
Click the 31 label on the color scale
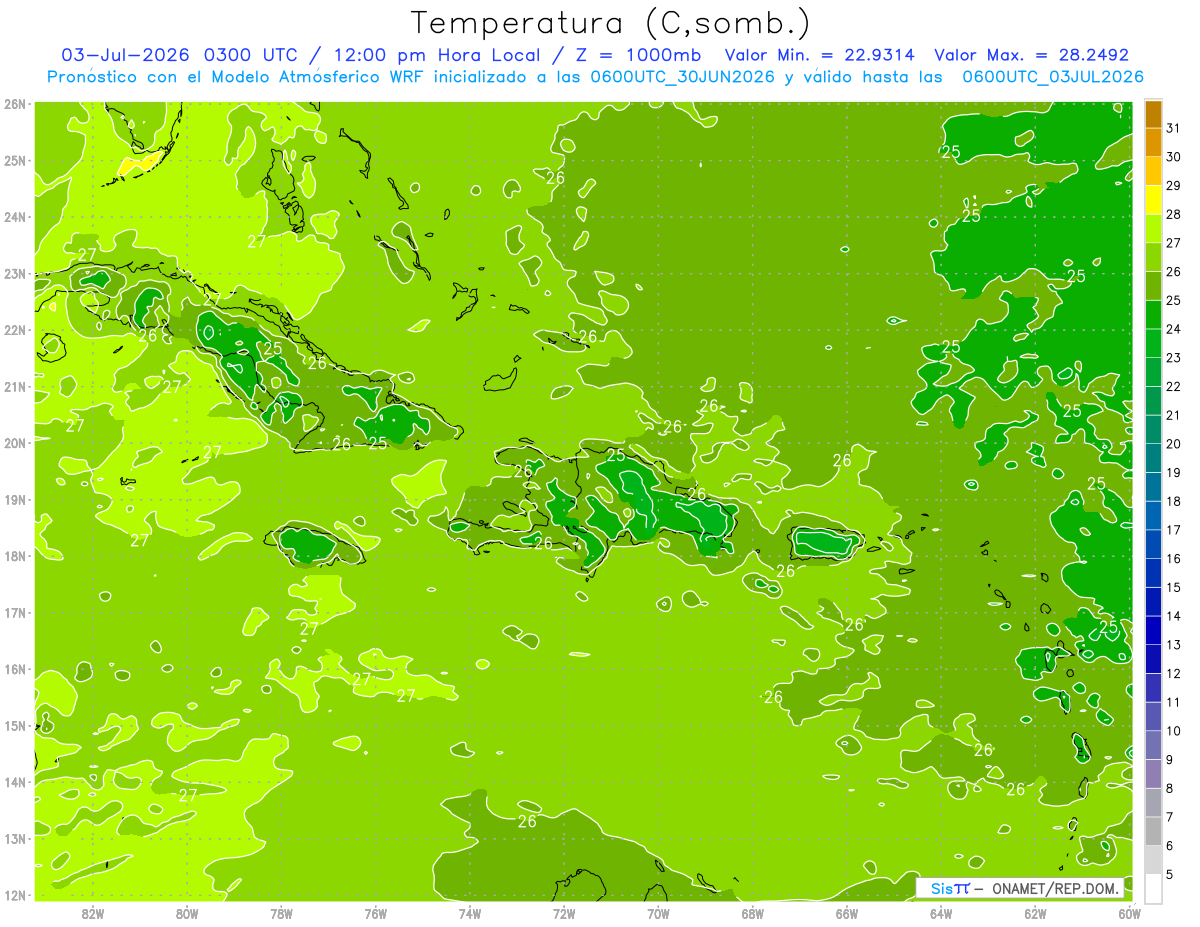pyautogui.click(x=1174, y=128)
